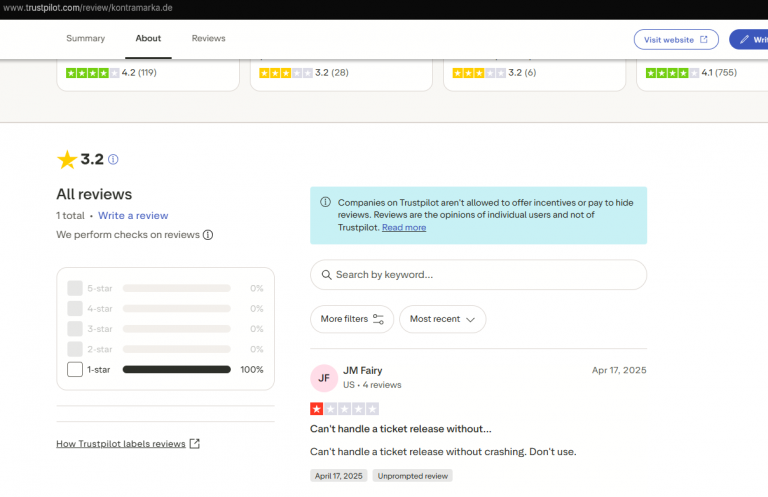The width and height of the screenshot is (768, 497).
Task: Click the Visit website button
Action: (676, 40)
